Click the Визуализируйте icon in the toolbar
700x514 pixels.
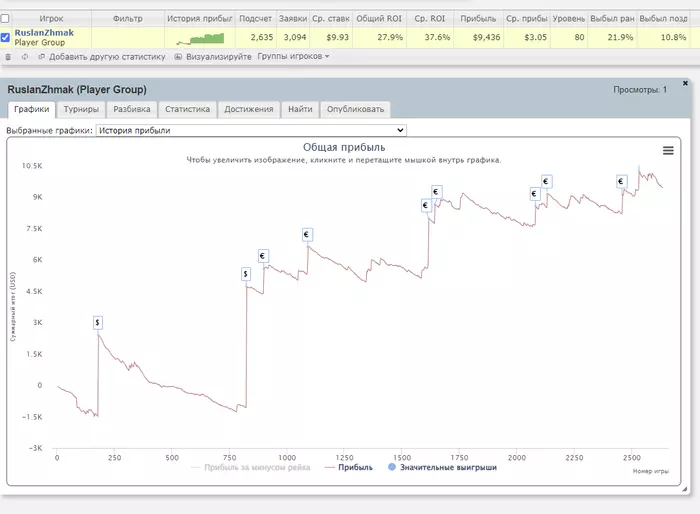178,57
